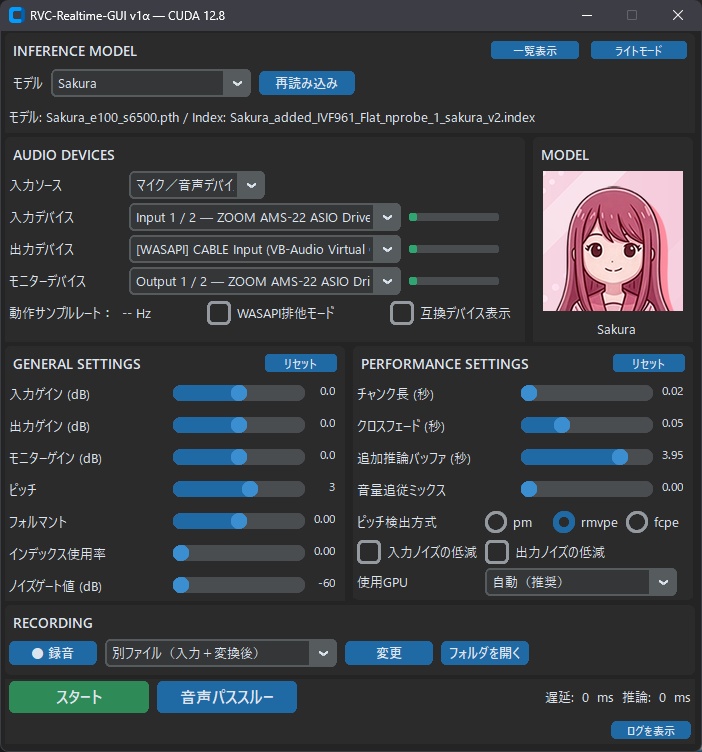702x752 pixels.
Task: Open the モニターデバイス Output 1/2 dropdown
Action: [265, 281]
